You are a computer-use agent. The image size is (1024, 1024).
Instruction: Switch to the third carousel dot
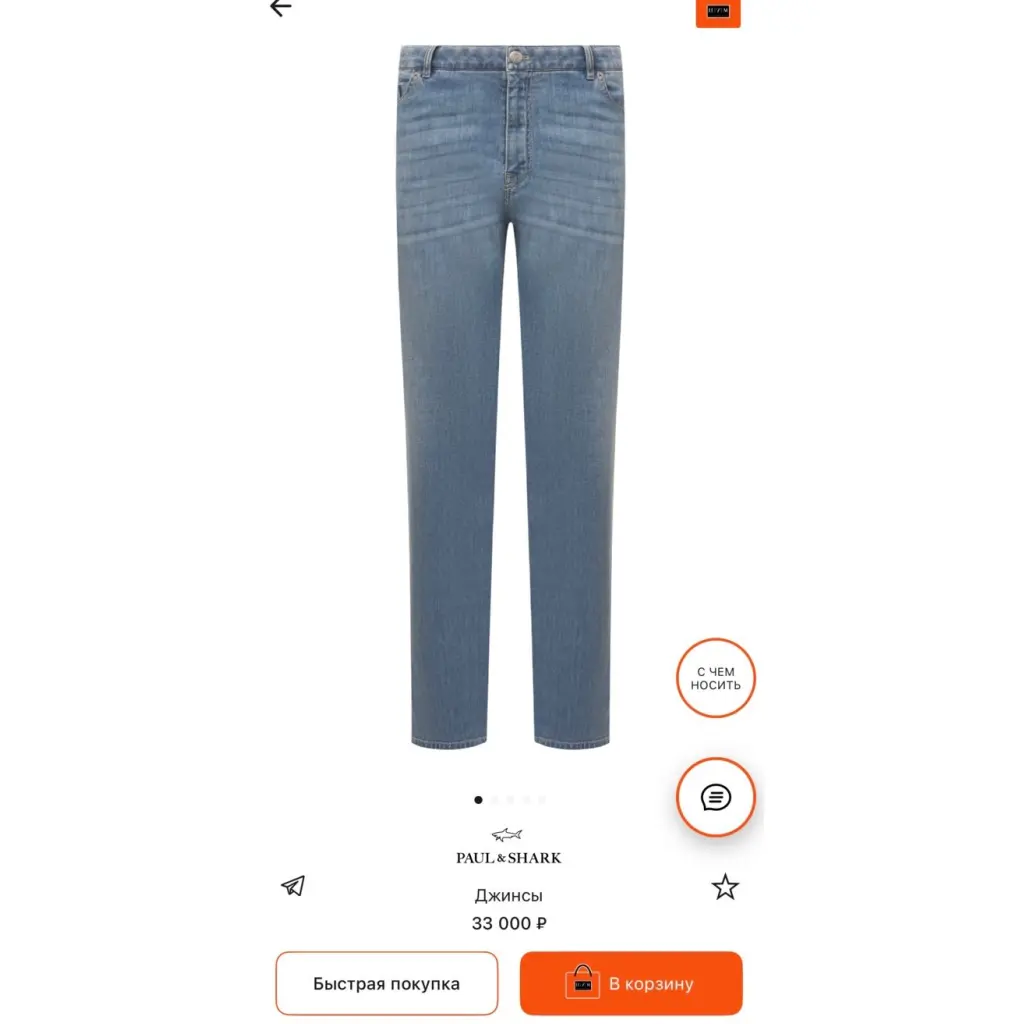click(x=510, y=800)
